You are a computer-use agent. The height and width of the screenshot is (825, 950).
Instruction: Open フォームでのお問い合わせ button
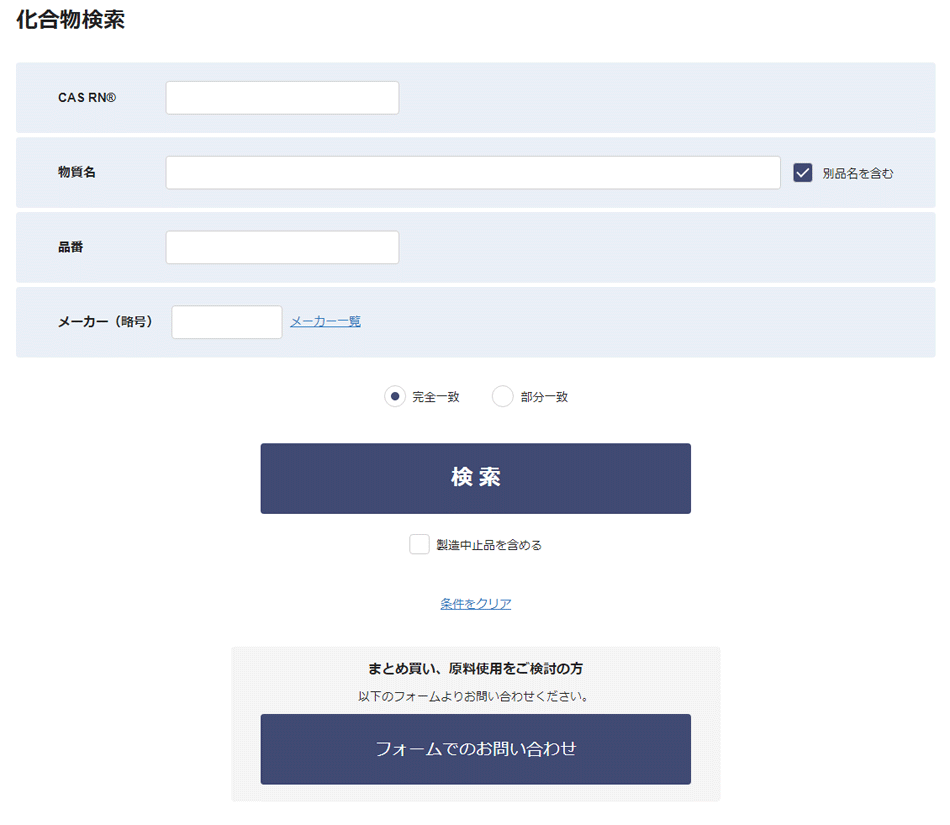[x=476, y=749]
